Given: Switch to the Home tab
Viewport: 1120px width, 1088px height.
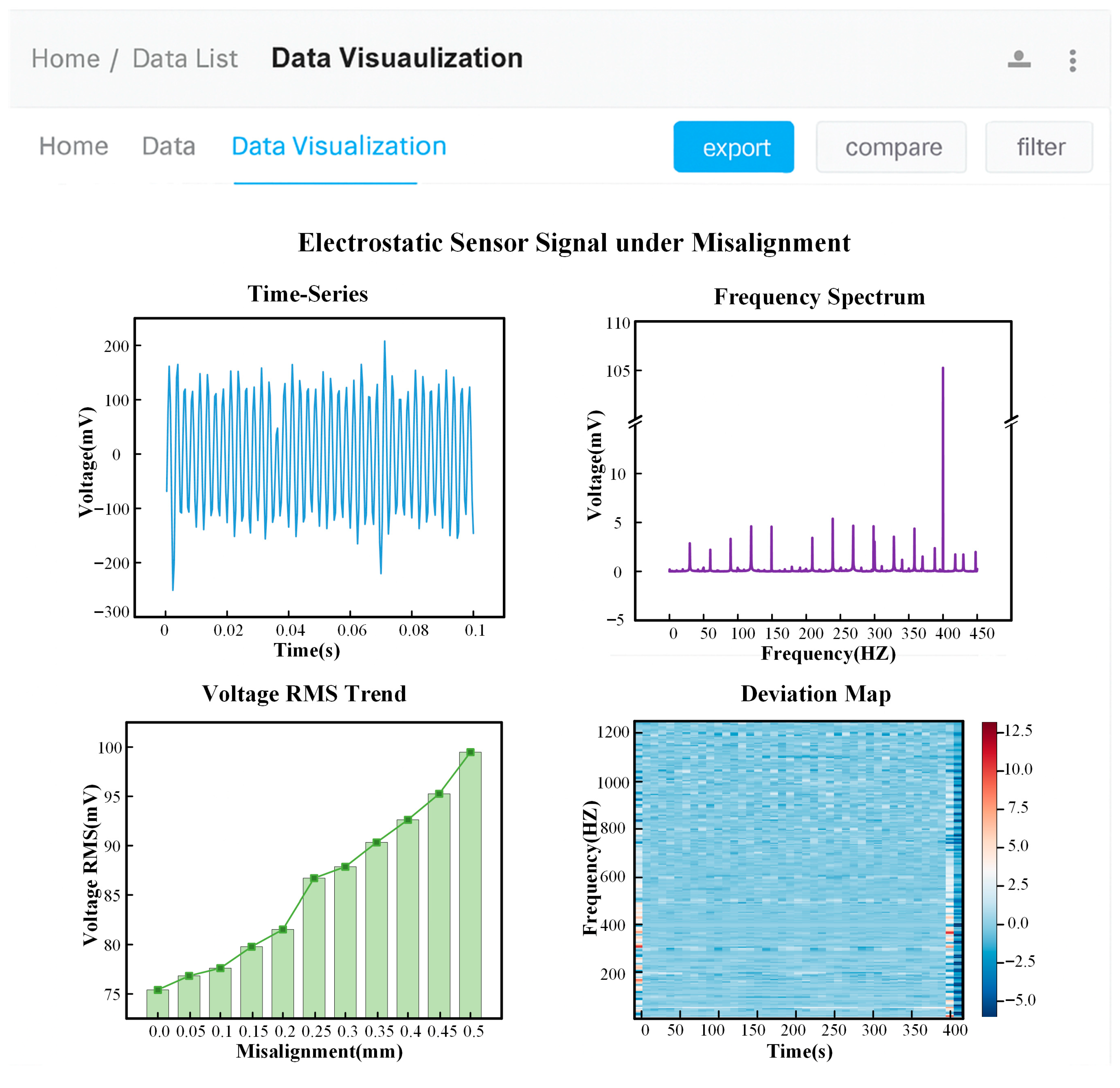Looking at the screenshot, I should click(74, 146).
